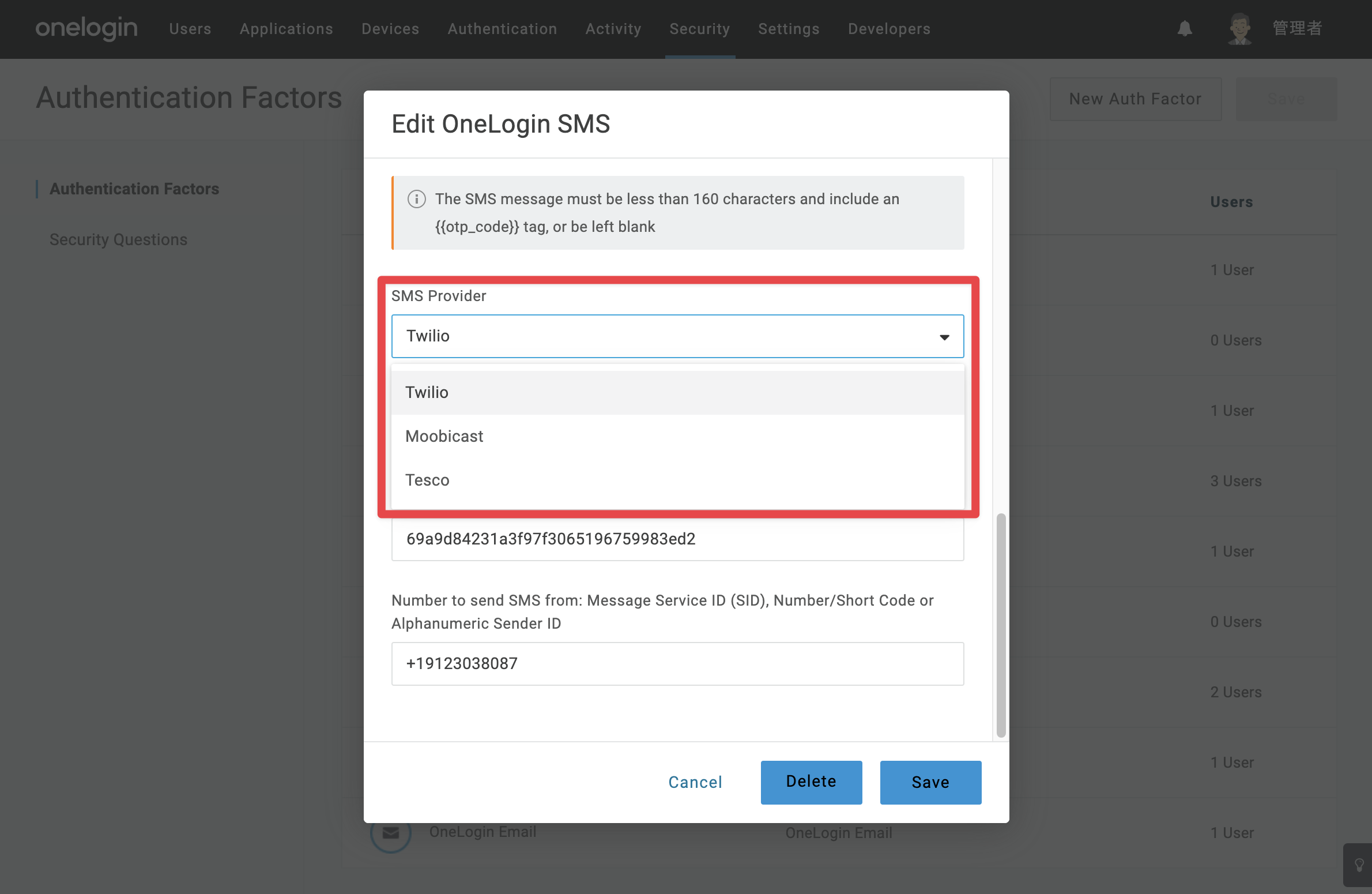
Task: Click the Edit OneLogin SMS title
Action: pos(500,124)
